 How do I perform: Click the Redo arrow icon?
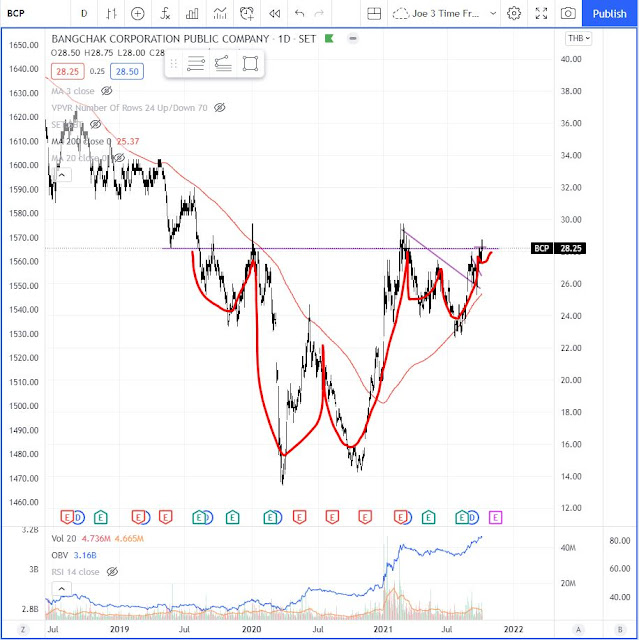[319, 14]
